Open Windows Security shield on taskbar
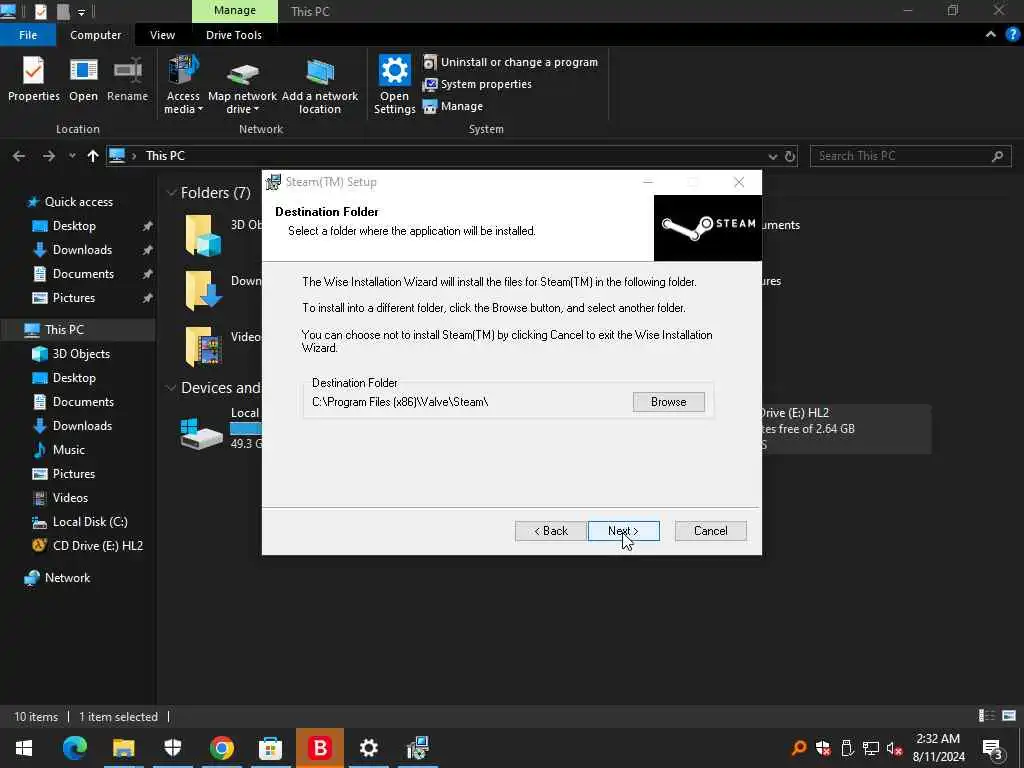 click(x=172, y=748)
